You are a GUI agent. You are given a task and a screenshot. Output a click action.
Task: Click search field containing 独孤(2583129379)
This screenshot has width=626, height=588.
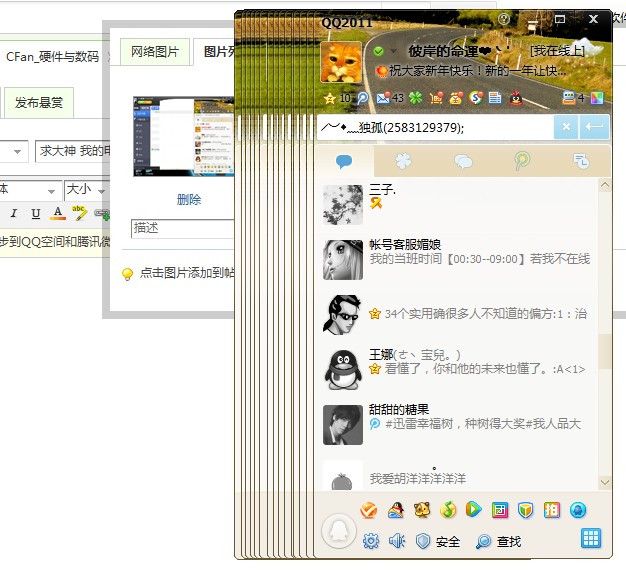coord(435,127)
